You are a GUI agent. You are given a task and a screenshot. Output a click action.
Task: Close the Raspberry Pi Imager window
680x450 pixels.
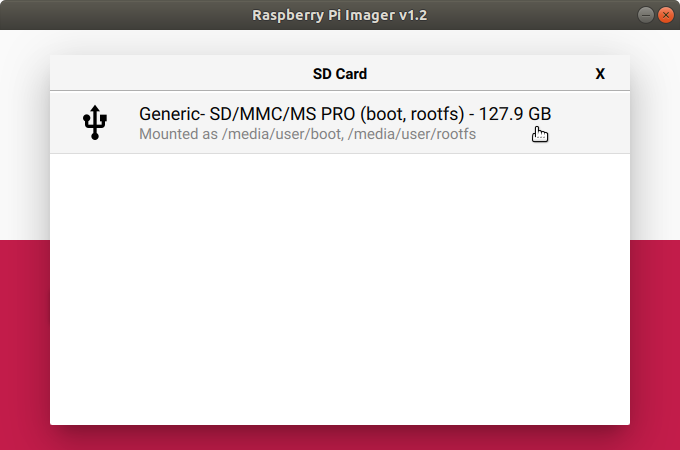tap(665, 15)
